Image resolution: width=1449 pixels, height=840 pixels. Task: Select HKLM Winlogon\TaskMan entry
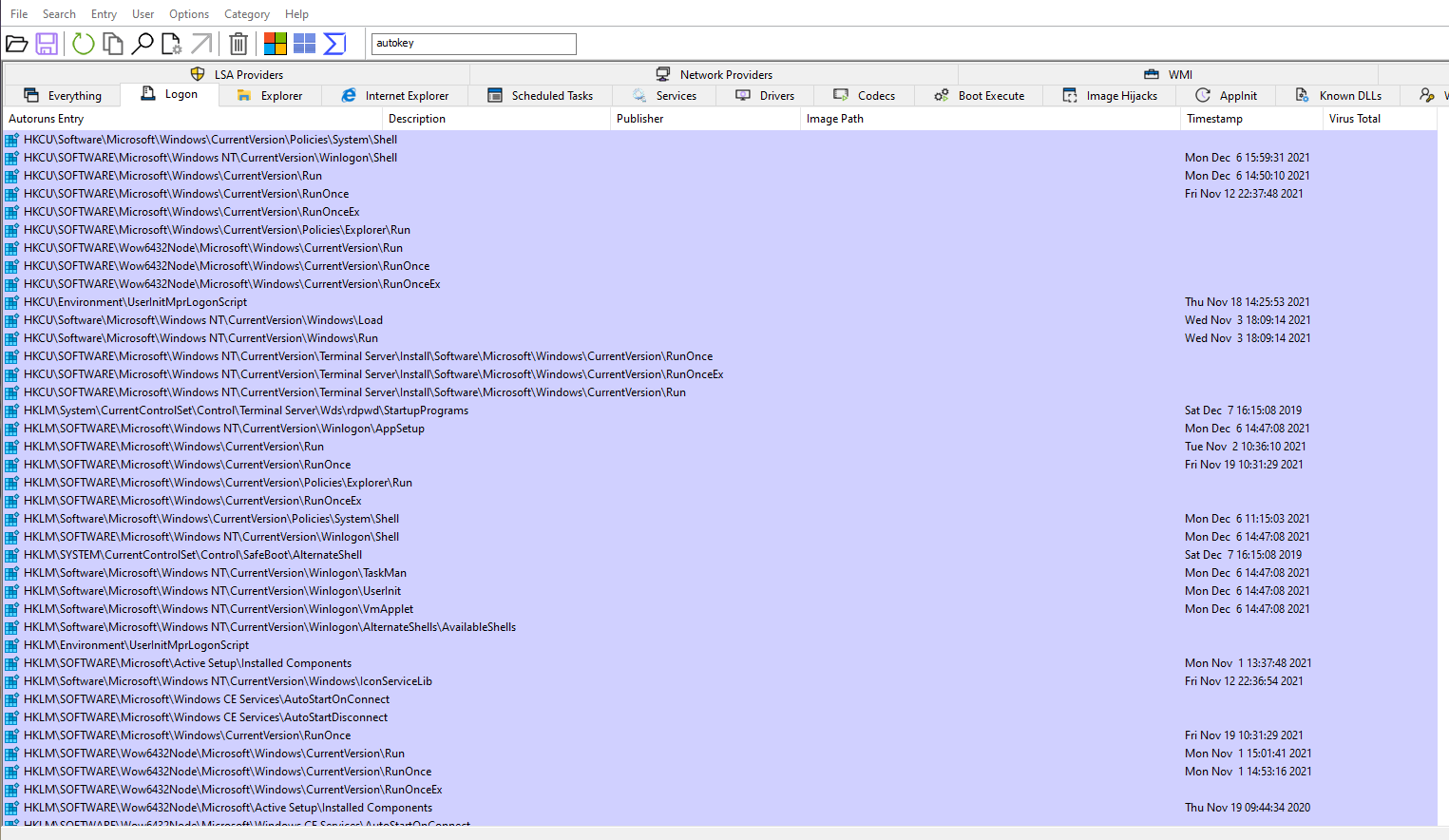720,573
